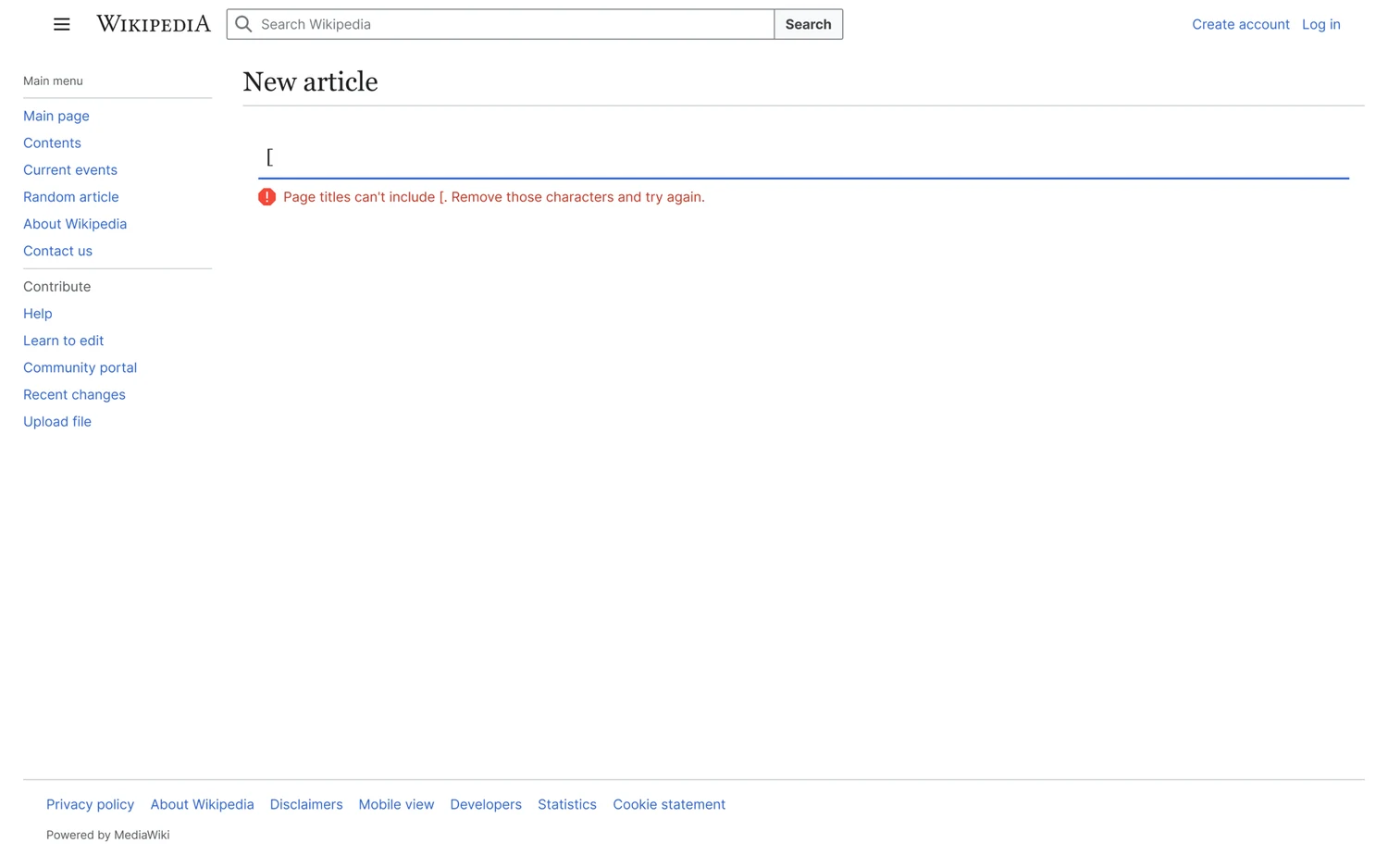
Task: Switch to Mobile view
Action: click(x=396, y=804)
